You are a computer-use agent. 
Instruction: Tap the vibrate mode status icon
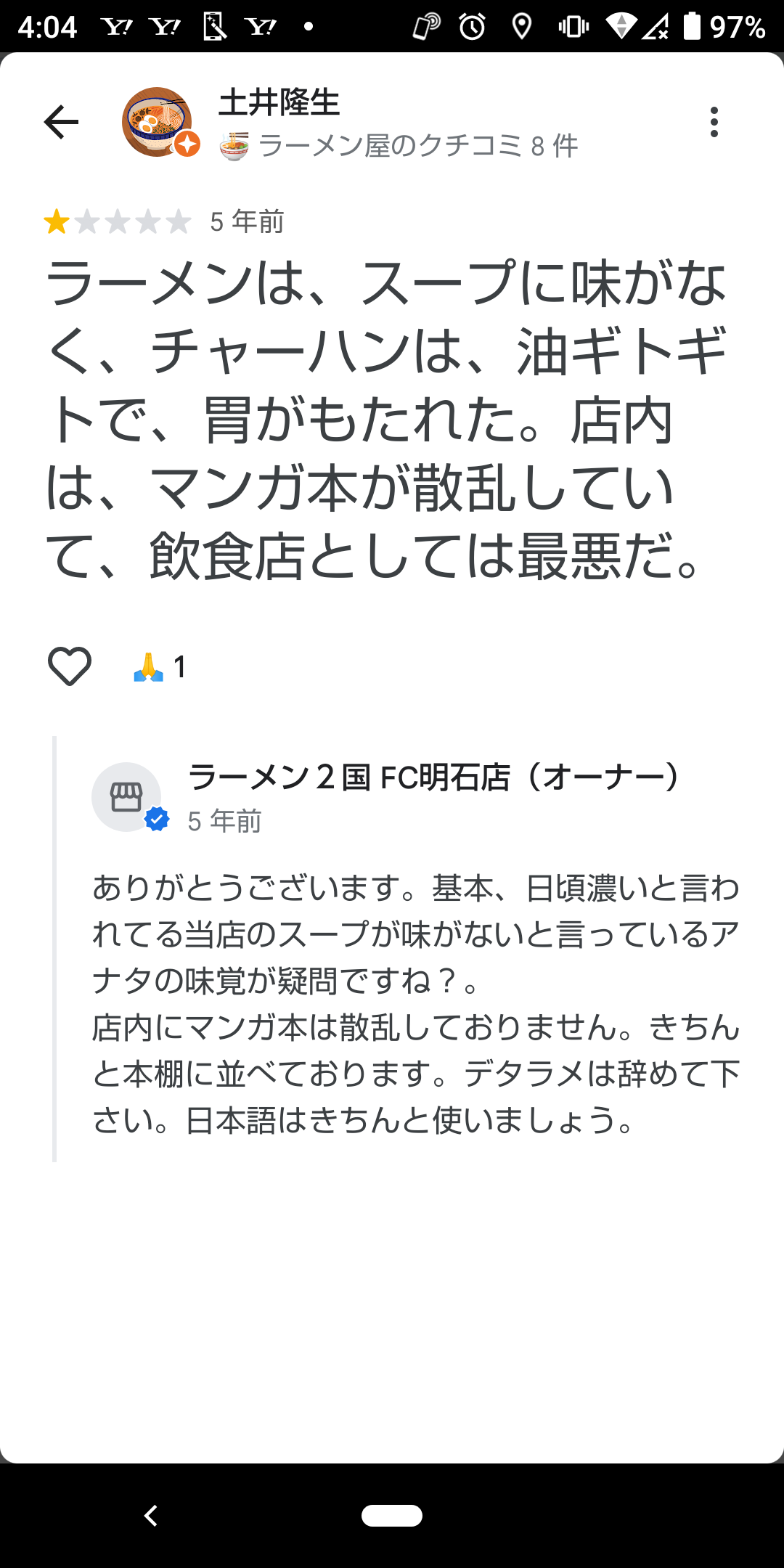pyautogui.click(x=573, y=27)
